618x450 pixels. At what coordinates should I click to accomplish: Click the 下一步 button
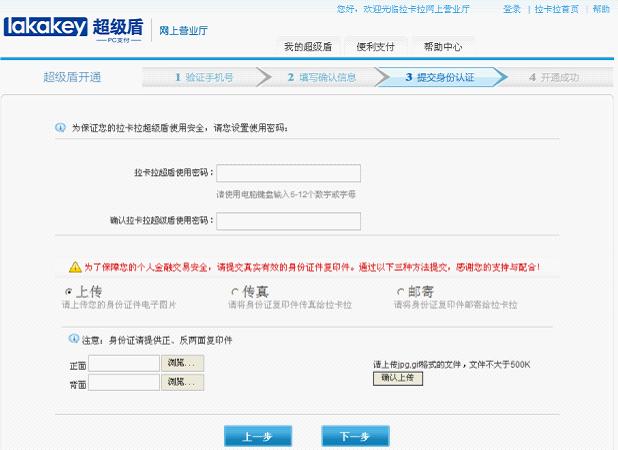(x=355, y=436)
